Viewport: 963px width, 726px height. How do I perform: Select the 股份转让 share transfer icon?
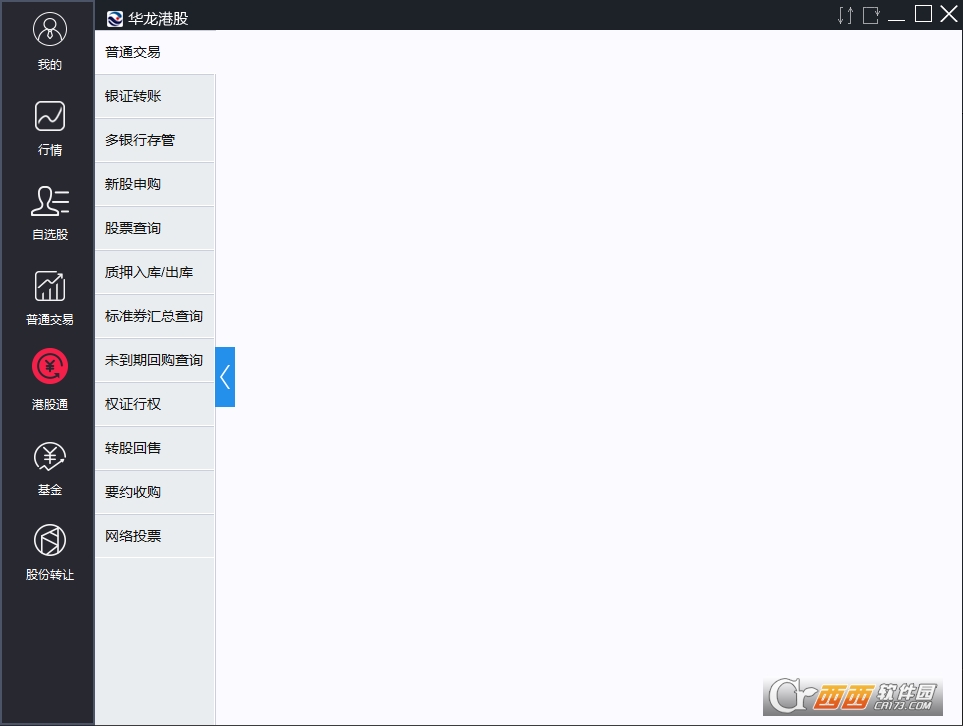tap(50, 541)
